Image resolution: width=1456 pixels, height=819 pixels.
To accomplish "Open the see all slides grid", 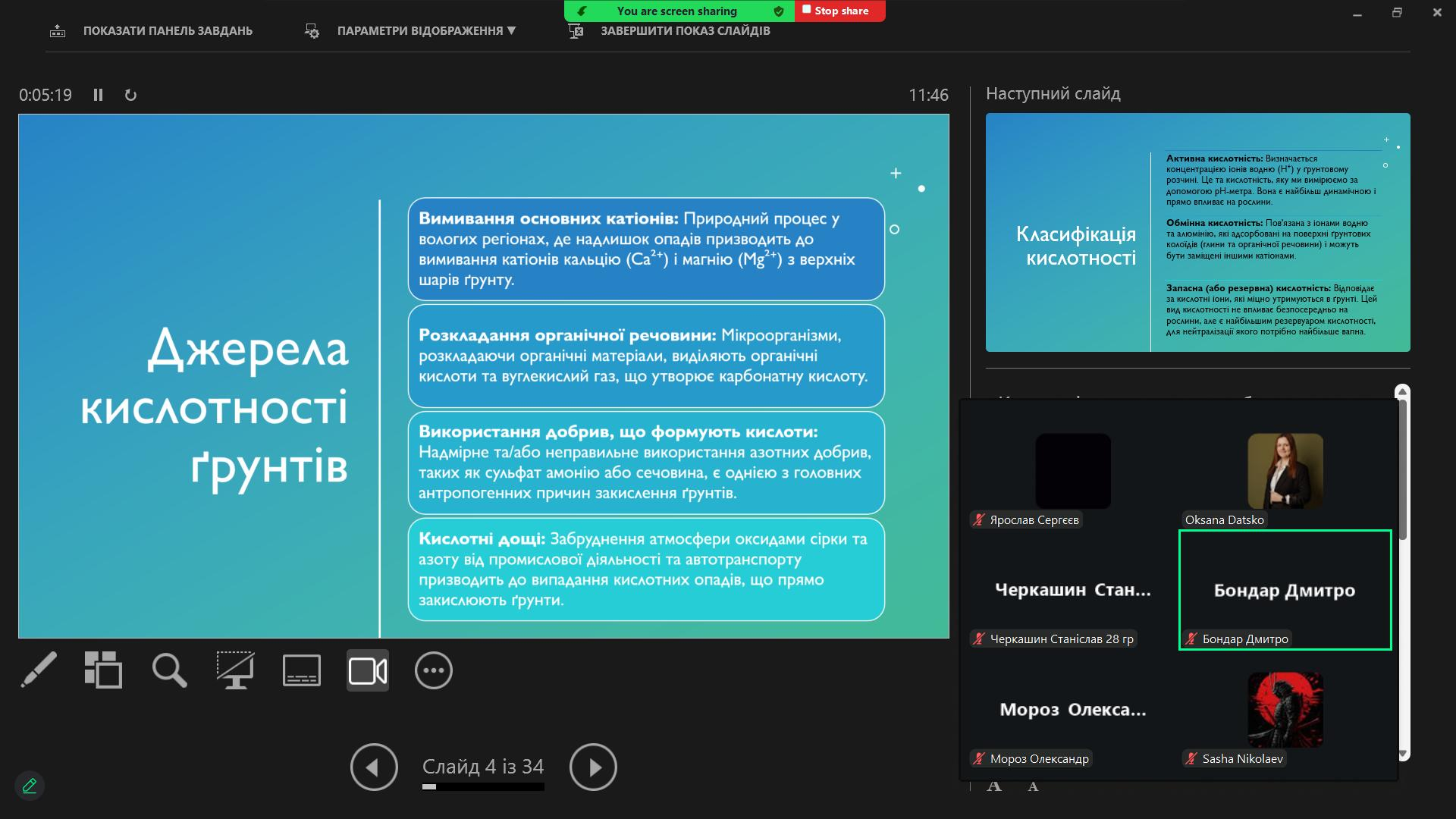I will [x=103, y=670].
